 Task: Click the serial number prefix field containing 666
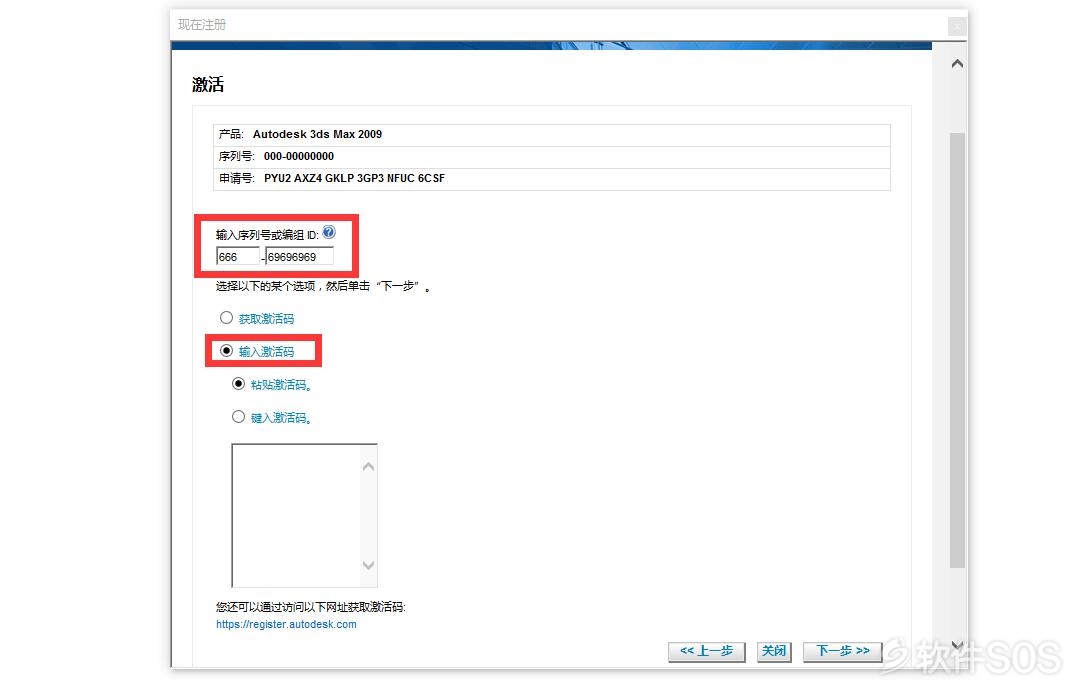coord(238,257)
